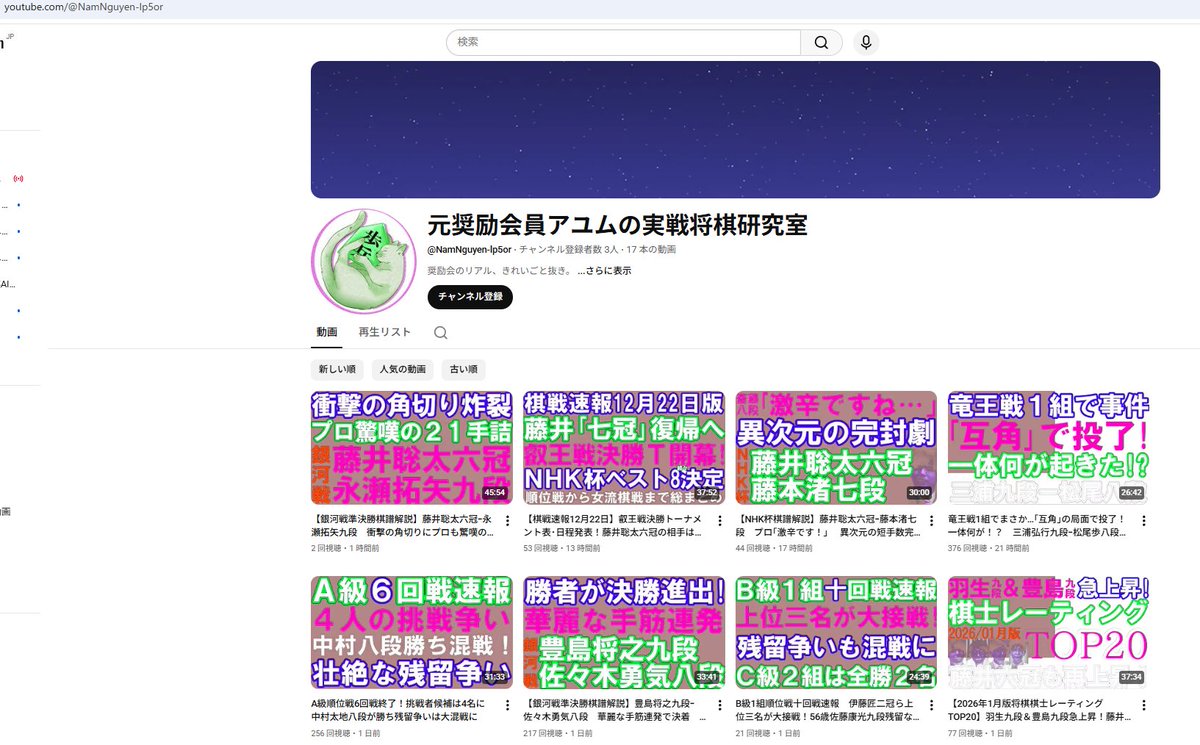Start voice search with the microphone icon

(866, 42)
